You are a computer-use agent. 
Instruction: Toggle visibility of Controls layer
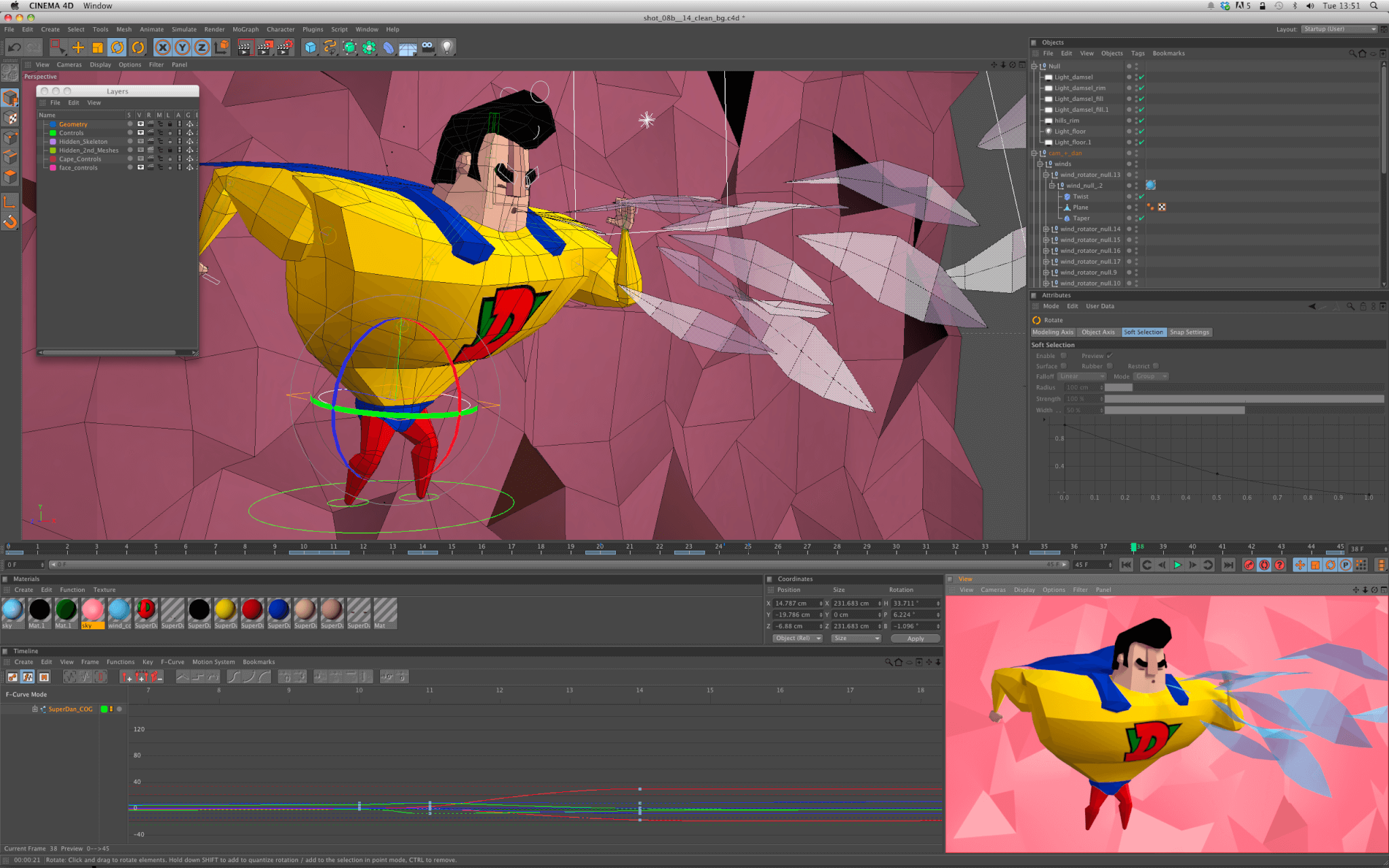[140, 133]
